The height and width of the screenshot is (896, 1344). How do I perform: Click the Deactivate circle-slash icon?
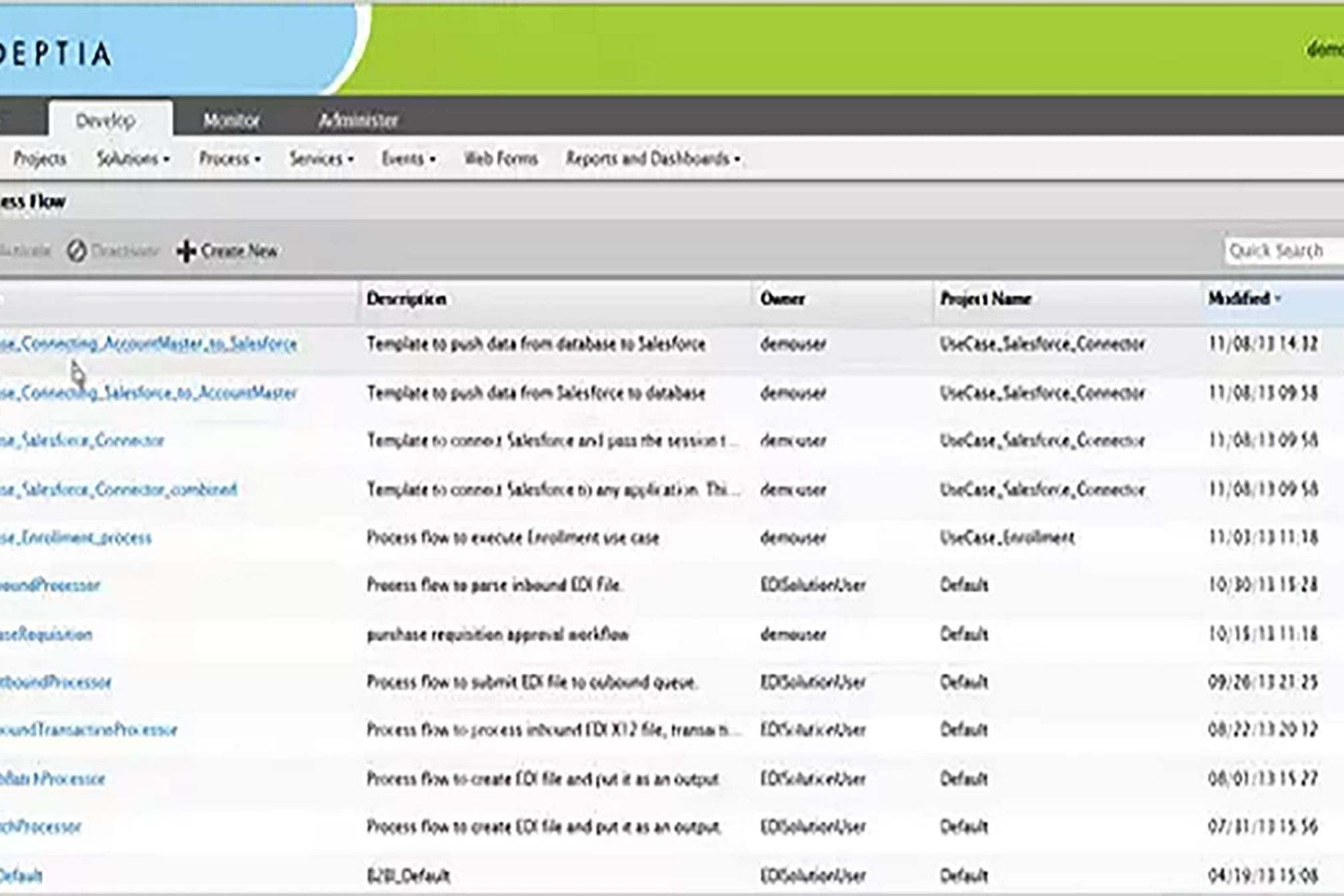(x=77, y=251)
